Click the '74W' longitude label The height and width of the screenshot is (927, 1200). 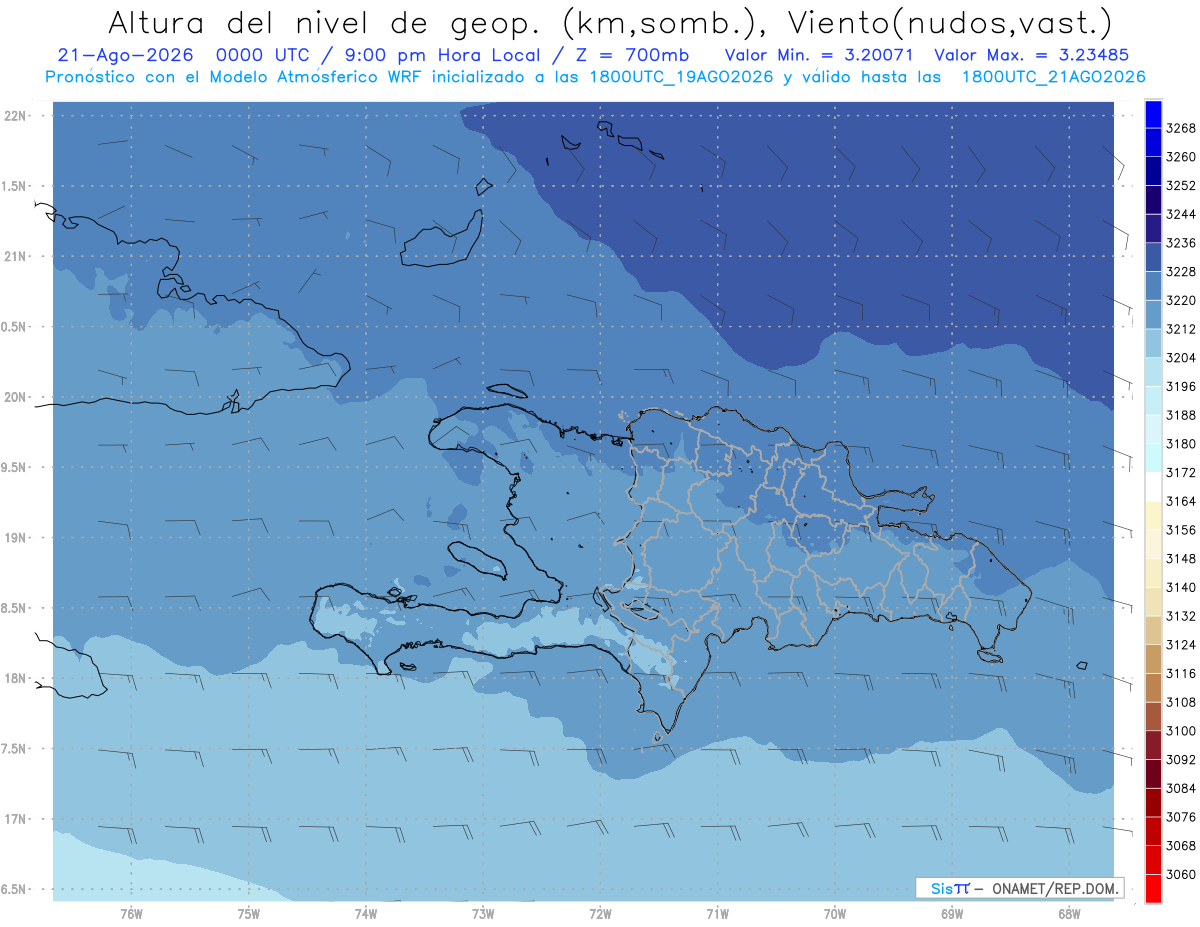(x=366, y=913)
